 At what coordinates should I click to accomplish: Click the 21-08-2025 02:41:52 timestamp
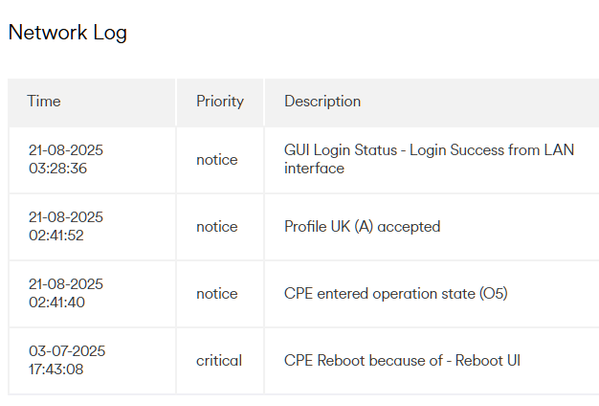tap(66, 226)
